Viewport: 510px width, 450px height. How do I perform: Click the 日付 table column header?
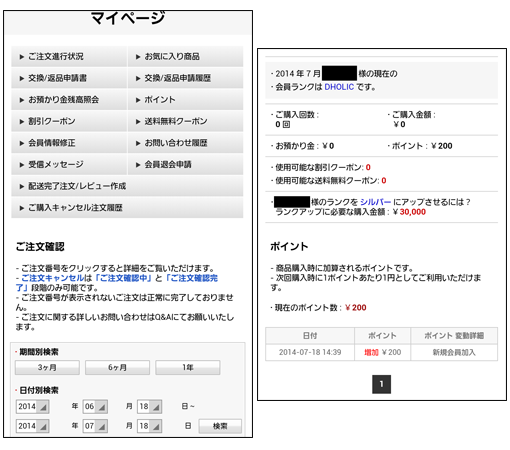click(x=310, y=336)
